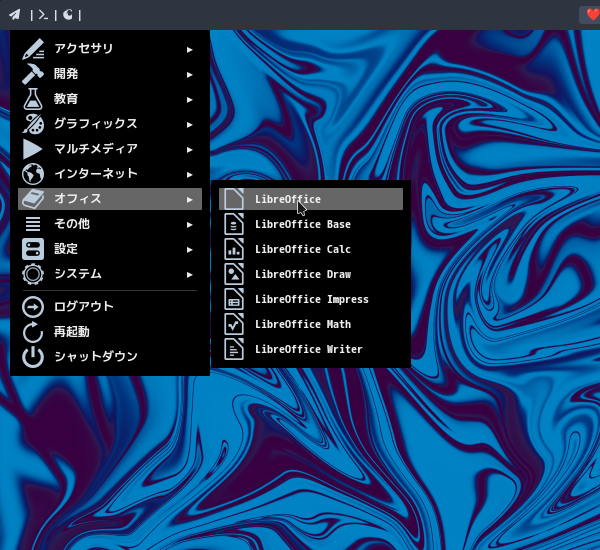Click the gear icon beside システム
The height and width of the screenshot is (550, 600).
pos(33,274)
